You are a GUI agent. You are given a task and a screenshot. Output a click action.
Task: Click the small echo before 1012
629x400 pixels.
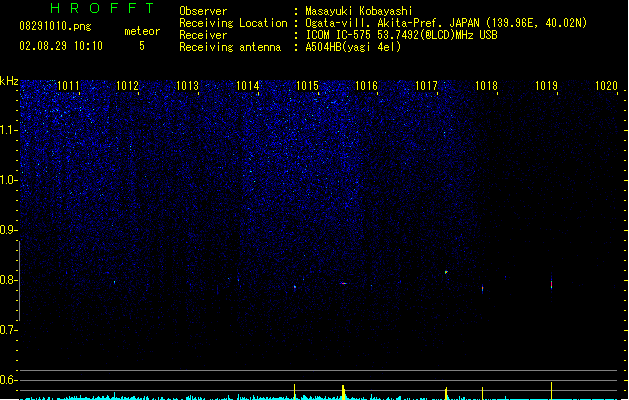(x=114, y=282)
